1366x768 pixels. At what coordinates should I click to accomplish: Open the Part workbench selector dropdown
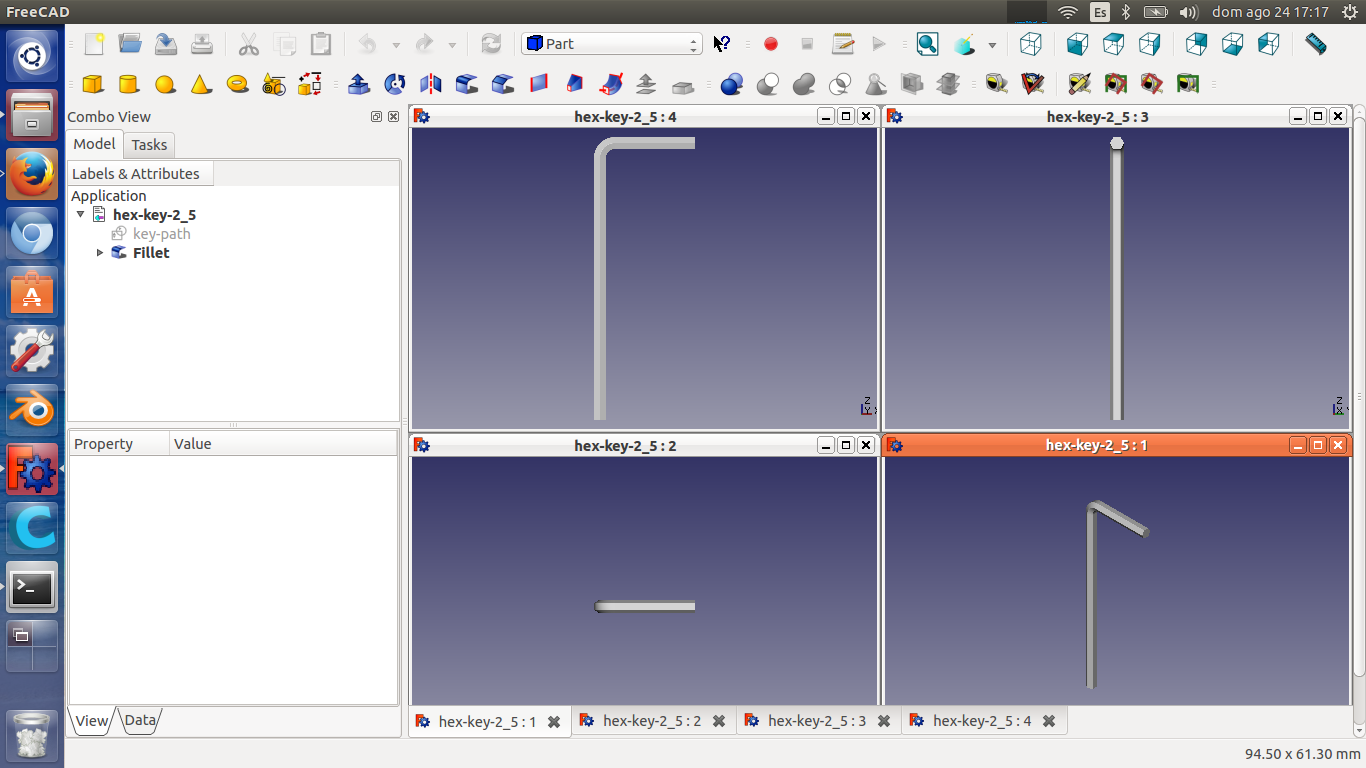[611, 44]
